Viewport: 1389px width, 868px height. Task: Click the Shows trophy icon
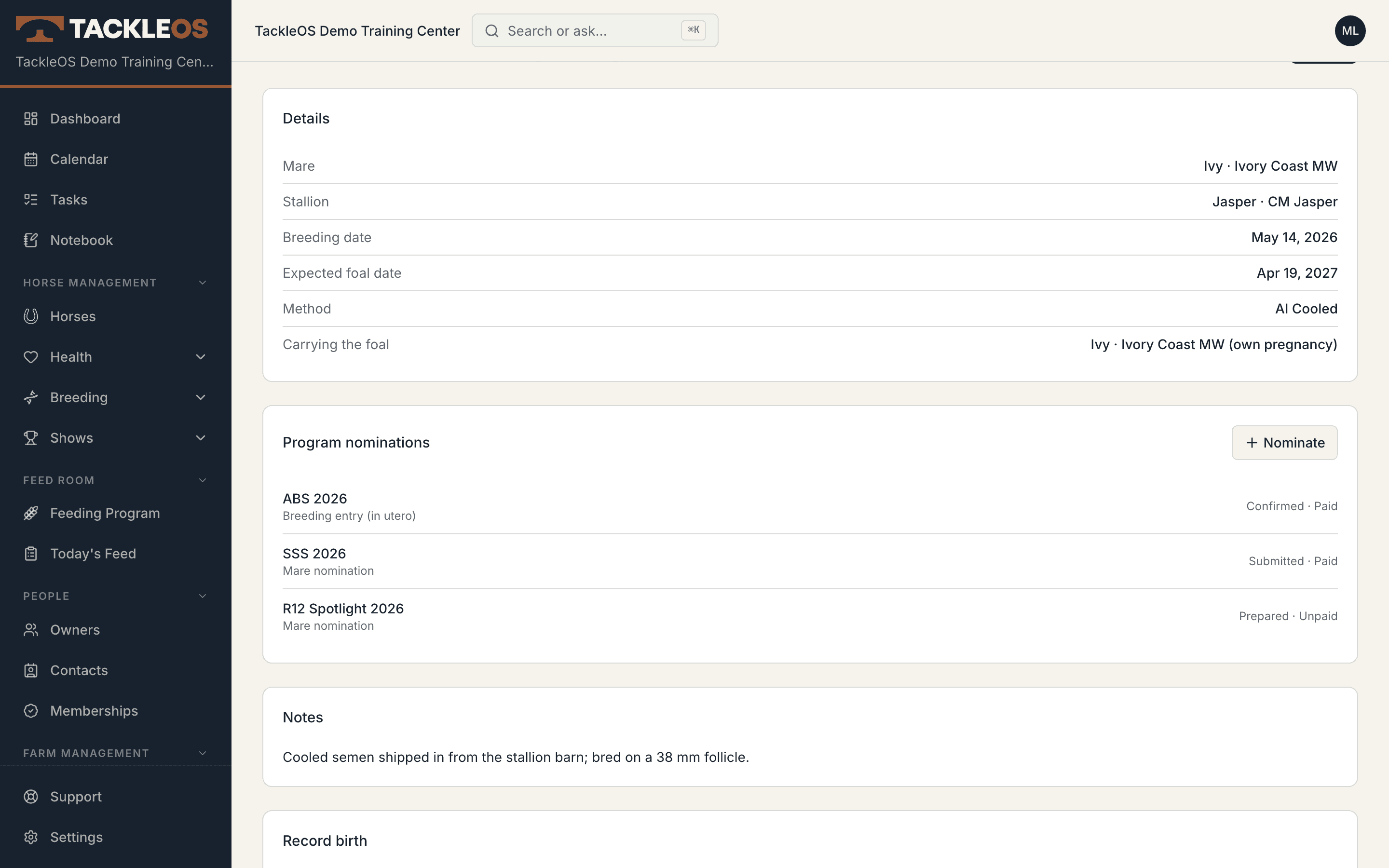[31, 438]
